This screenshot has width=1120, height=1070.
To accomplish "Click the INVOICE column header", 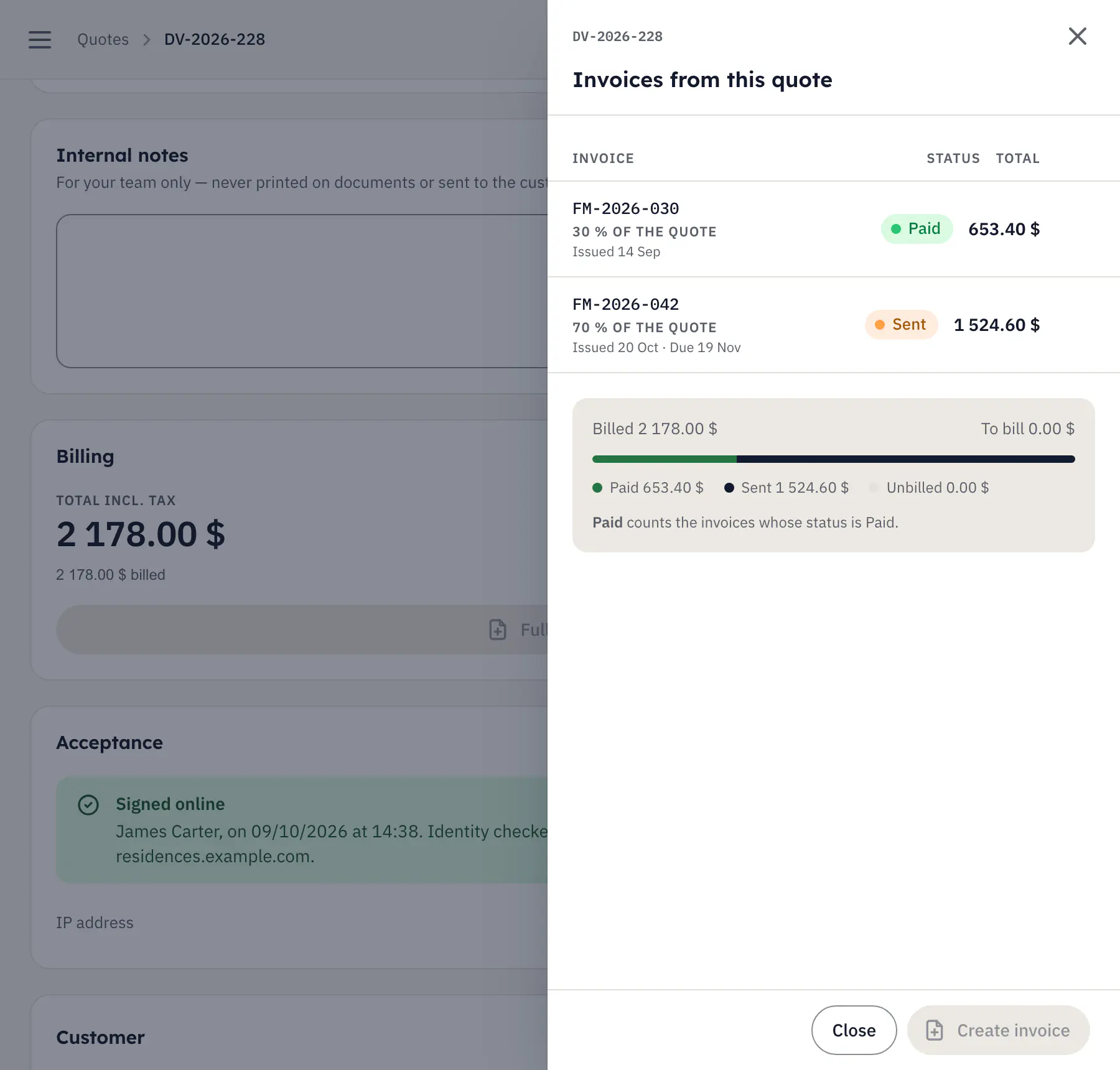I will pos(603,159).
